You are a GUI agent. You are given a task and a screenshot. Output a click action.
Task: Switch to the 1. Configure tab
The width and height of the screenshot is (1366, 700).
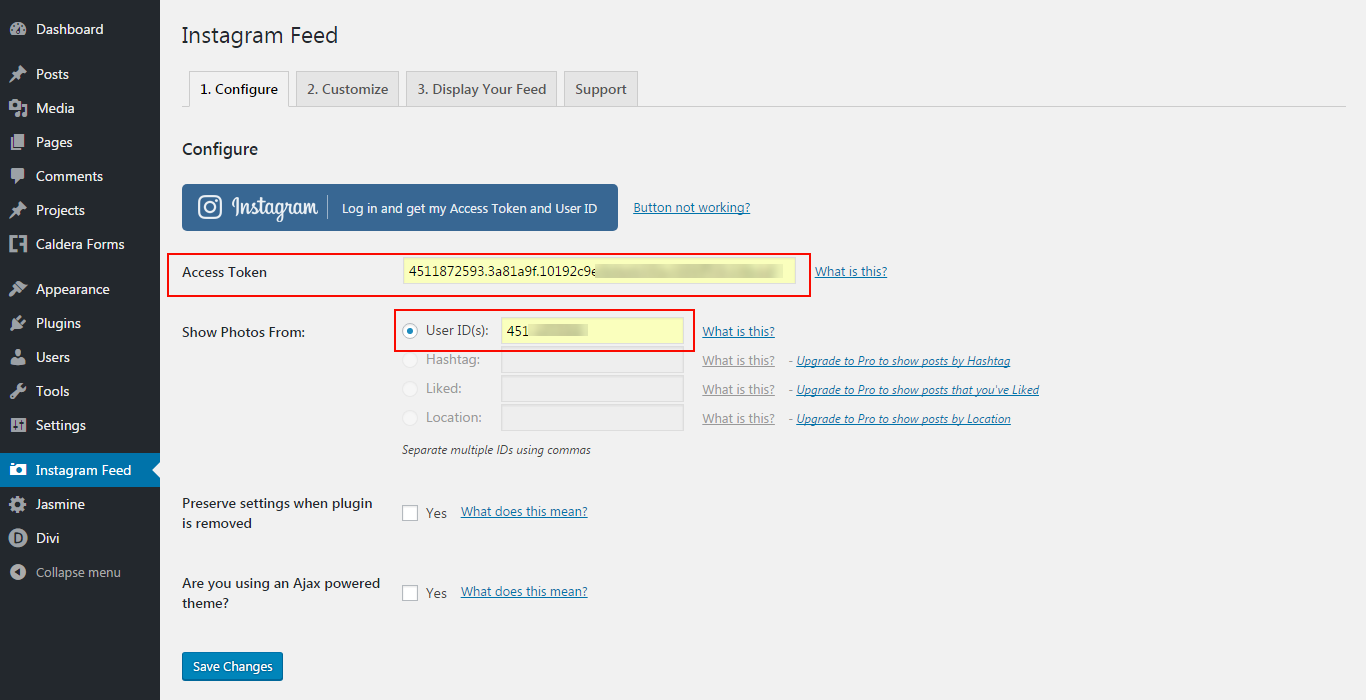239,89
